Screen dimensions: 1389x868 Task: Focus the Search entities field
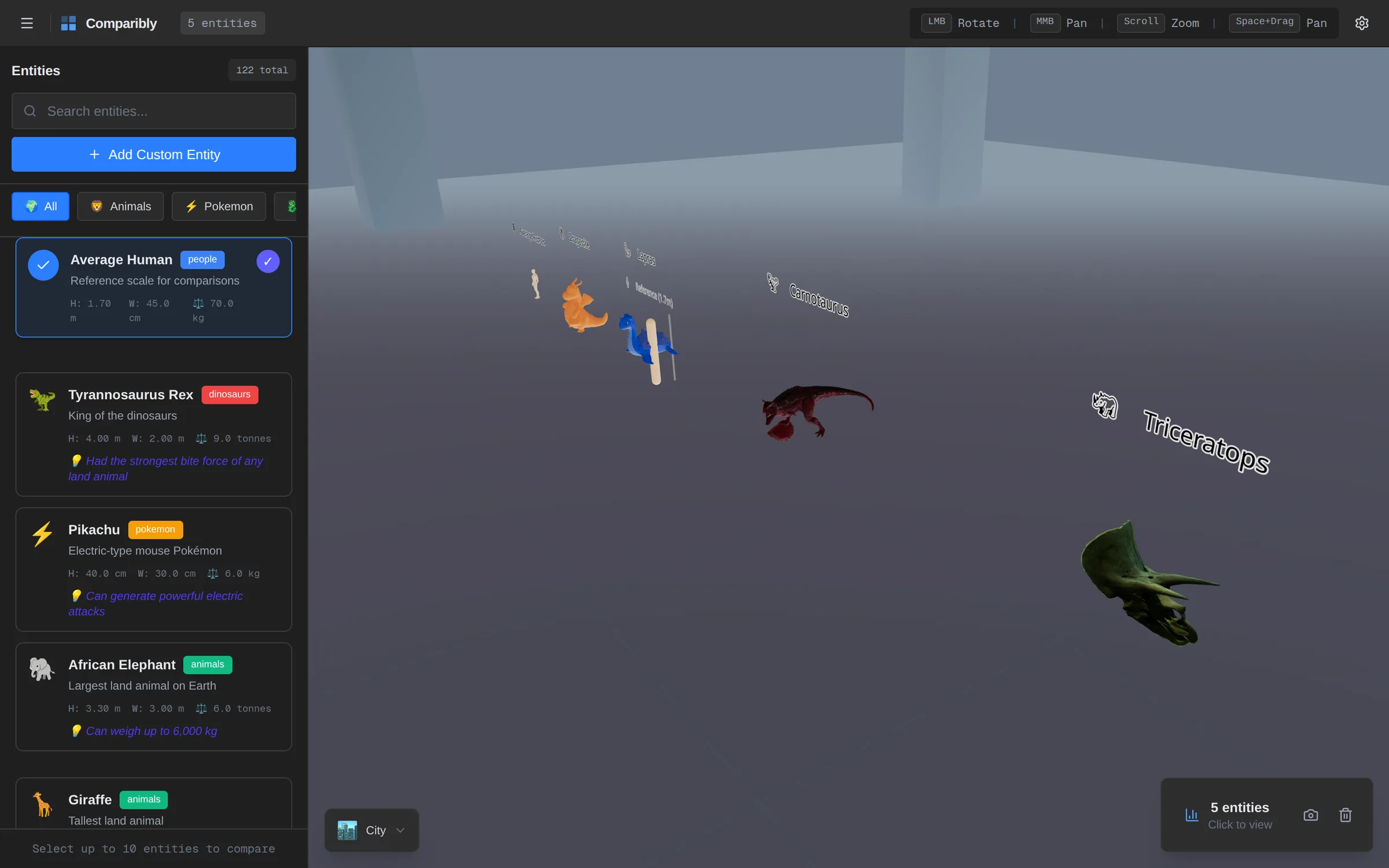[153, 111]
